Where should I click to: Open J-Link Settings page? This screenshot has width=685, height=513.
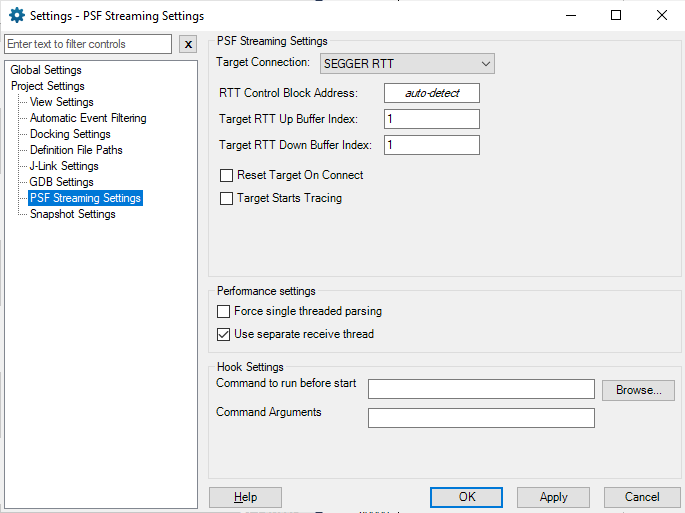pyautogui.click(x=64, y=166)
